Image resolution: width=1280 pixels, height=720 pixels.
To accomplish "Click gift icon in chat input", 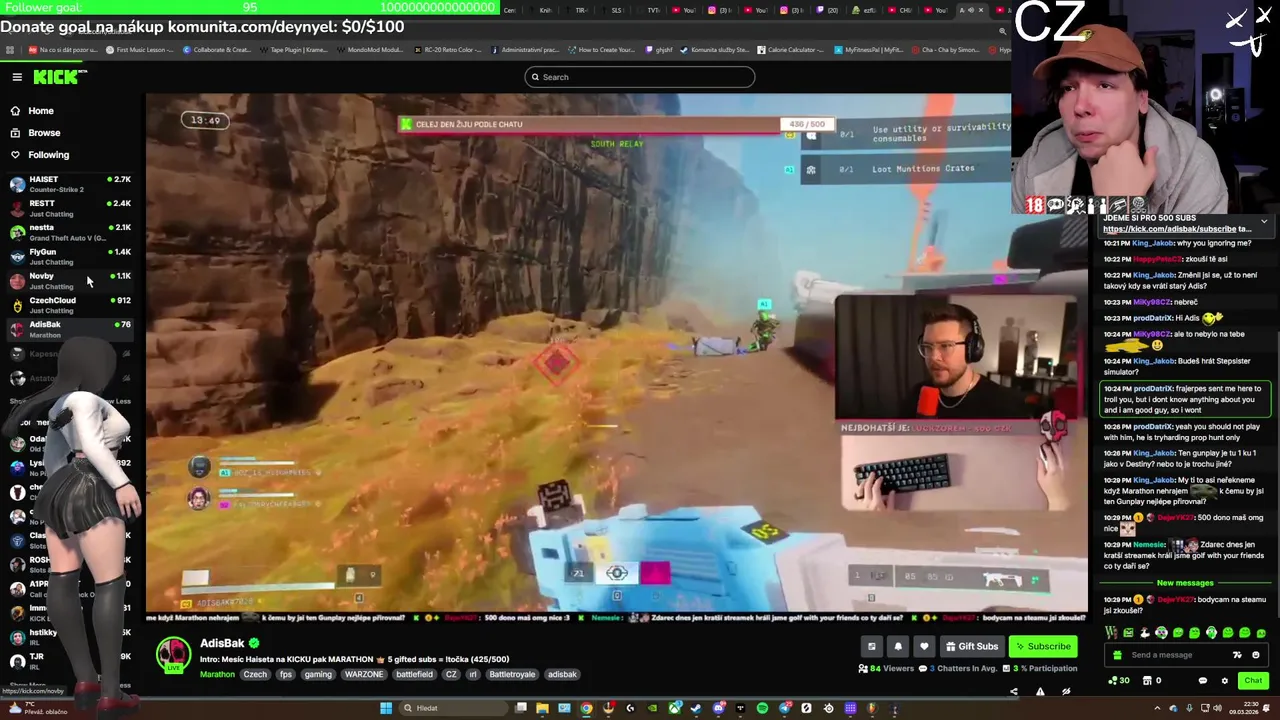I will click(x=1117, y=655).
